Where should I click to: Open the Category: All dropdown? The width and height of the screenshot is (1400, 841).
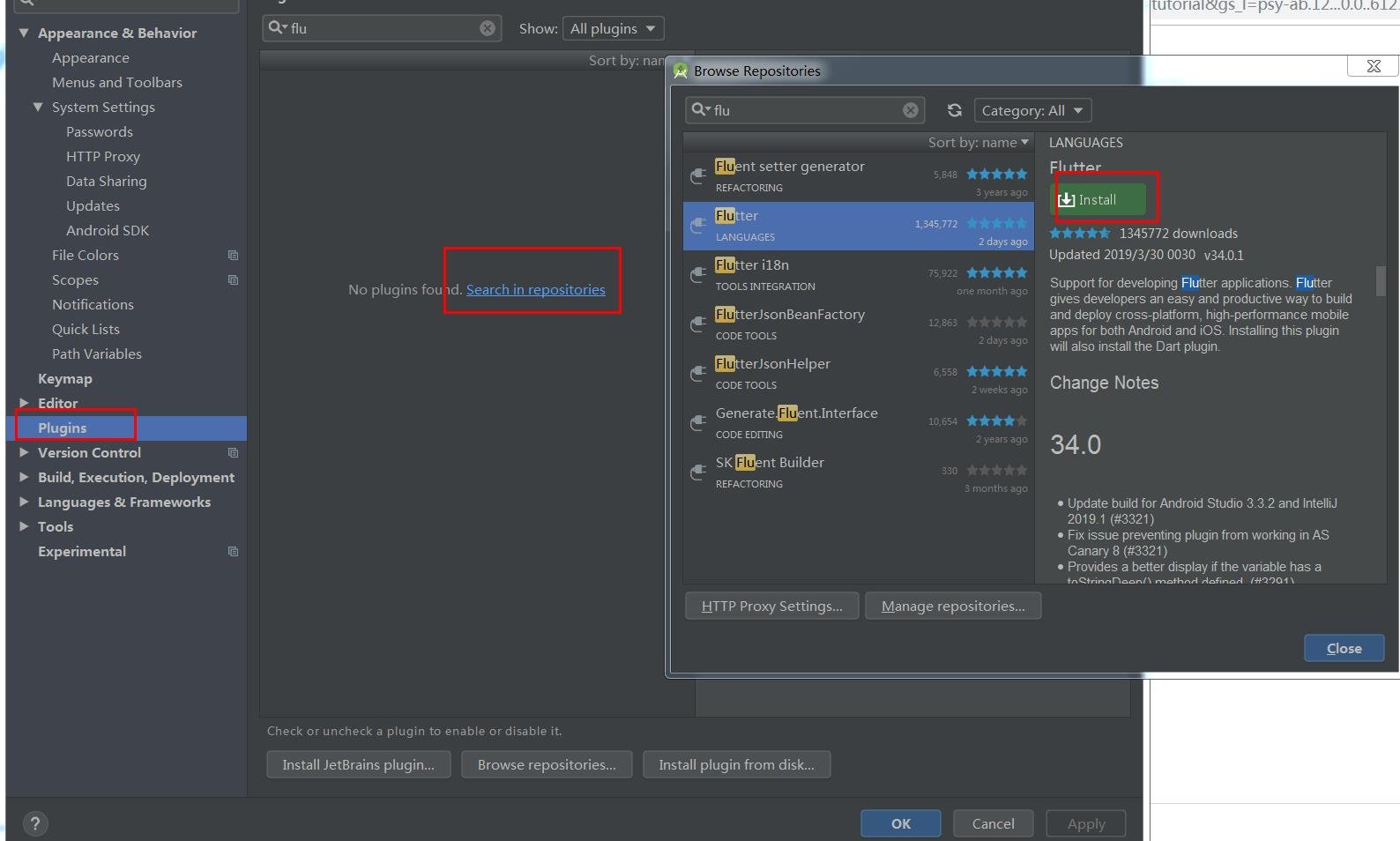point(1032,110)
